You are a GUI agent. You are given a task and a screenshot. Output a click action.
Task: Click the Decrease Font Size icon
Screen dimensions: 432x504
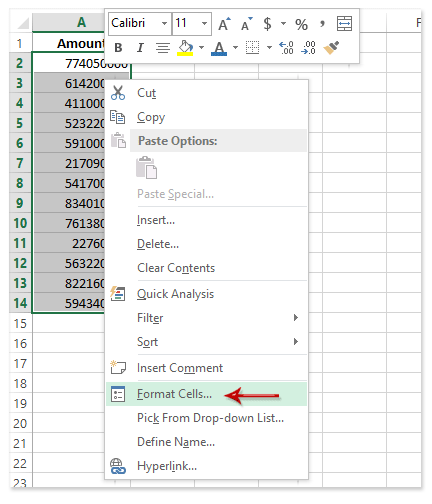click(x=247, y=24)
